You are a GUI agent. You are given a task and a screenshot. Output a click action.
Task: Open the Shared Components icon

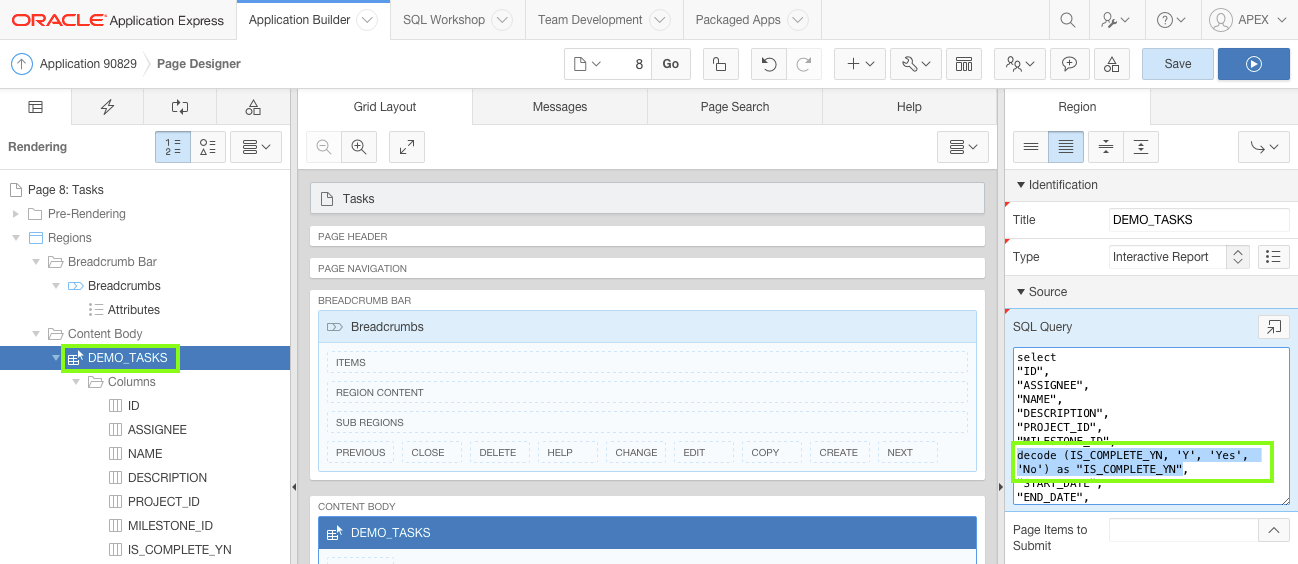[x=964, y=64]
